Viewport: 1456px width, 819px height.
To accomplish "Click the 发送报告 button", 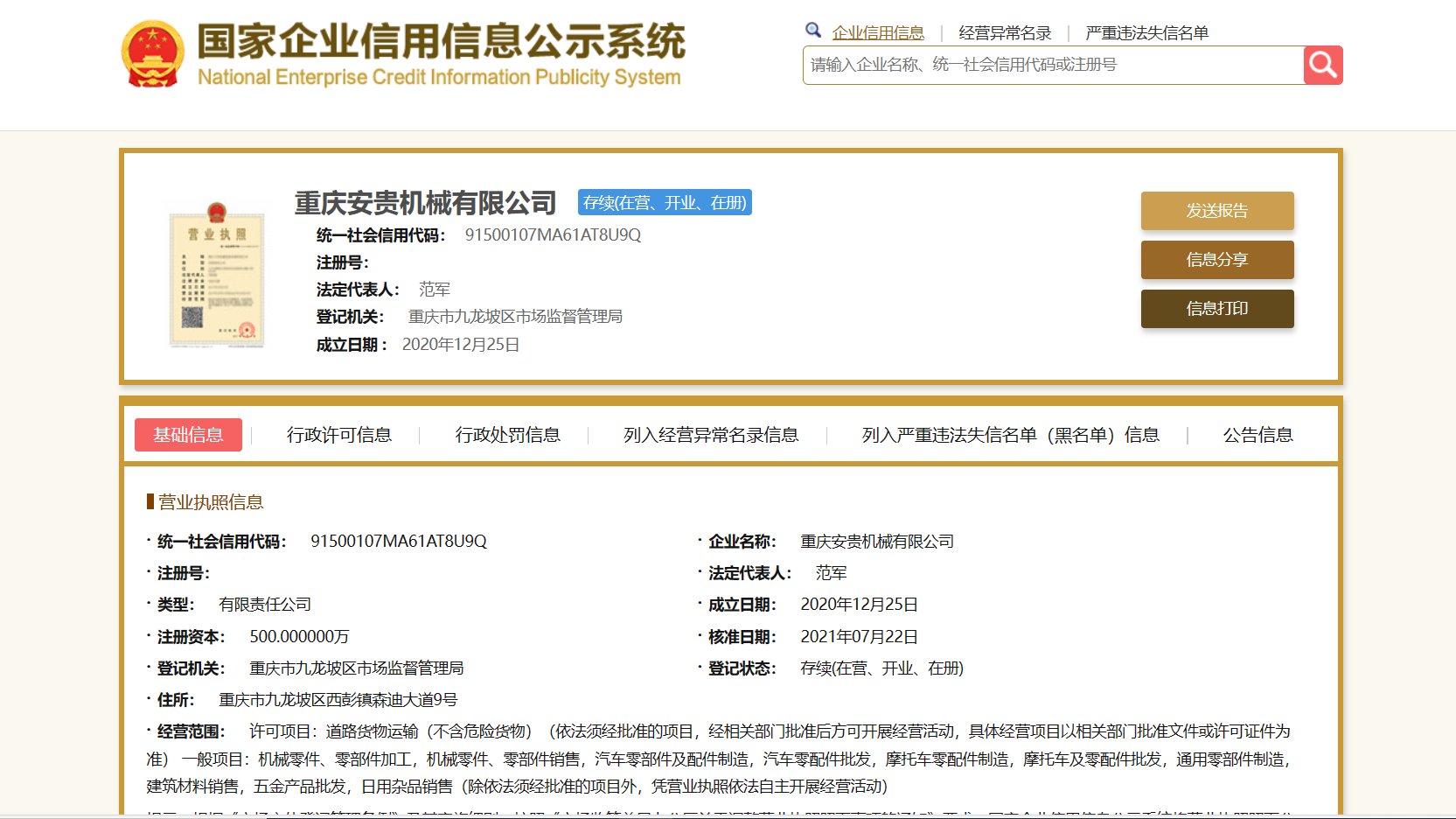I will (1217, 211).
